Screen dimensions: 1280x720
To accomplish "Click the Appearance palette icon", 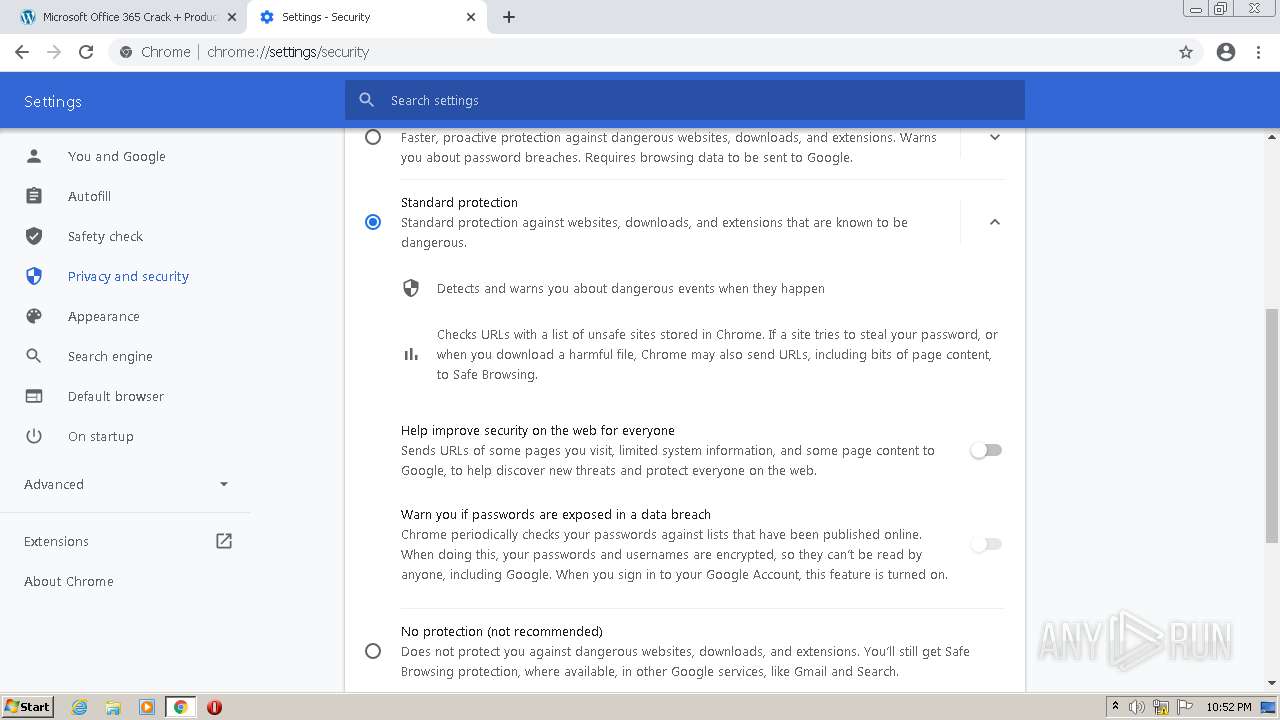I will click(34, 316).
